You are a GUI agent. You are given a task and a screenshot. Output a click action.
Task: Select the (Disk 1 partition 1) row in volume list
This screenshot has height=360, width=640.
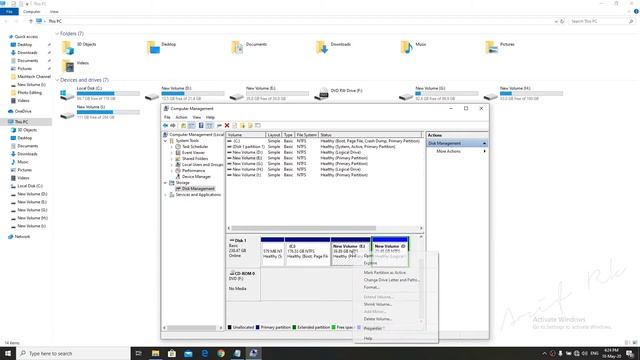324,147
